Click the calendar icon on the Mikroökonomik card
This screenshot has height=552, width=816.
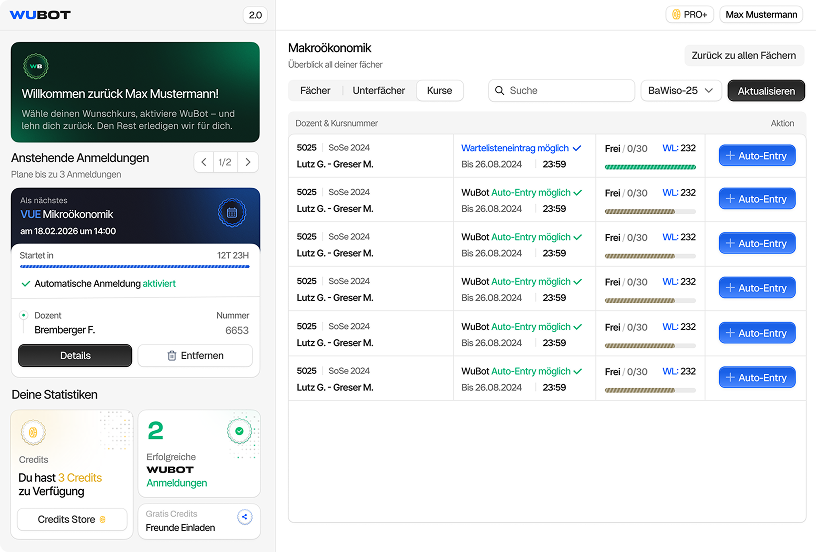232,213
